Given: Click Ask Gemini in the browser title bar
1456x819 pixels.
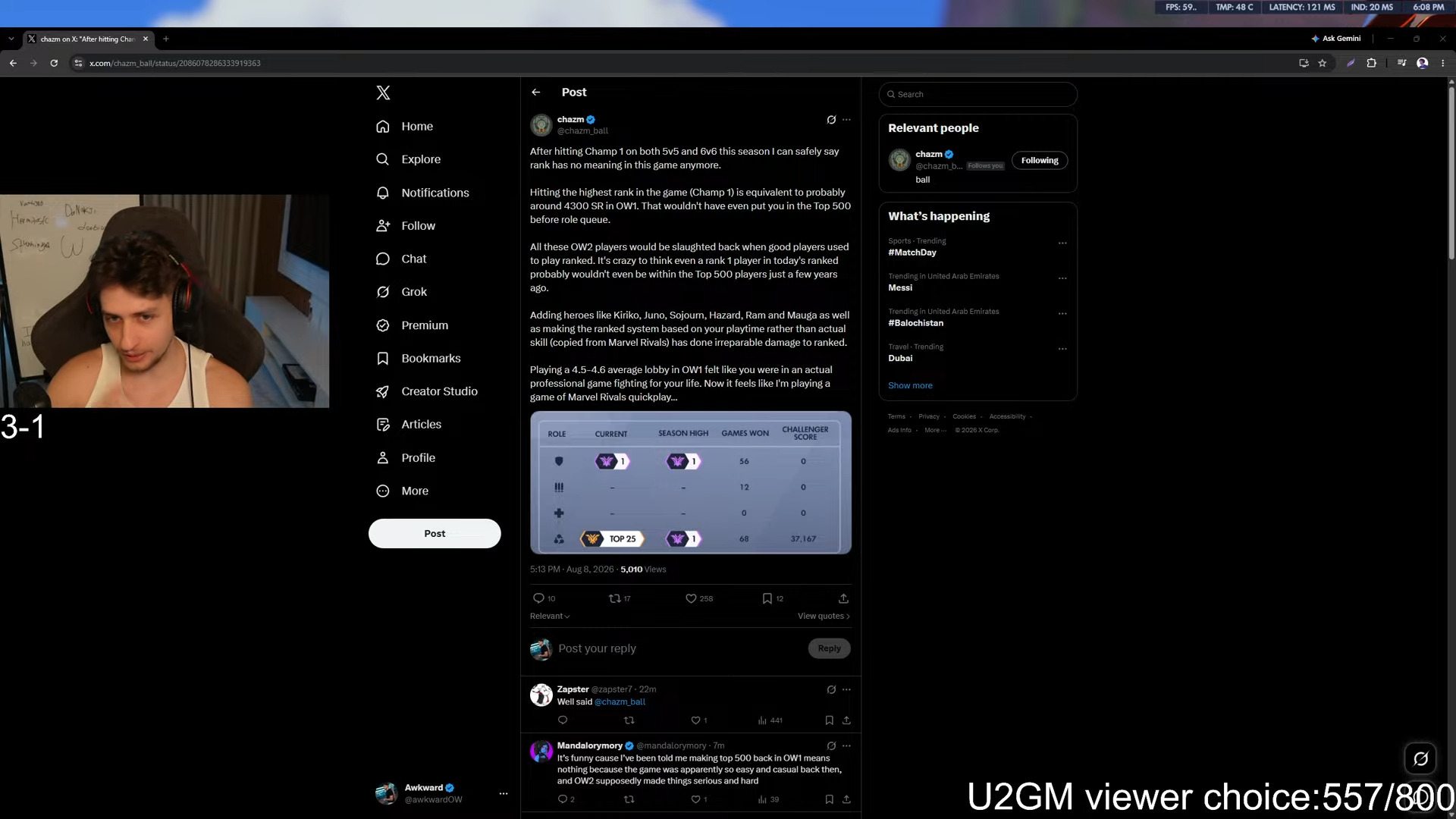Looking at the screenshot, I should (x=1335, y=39).
